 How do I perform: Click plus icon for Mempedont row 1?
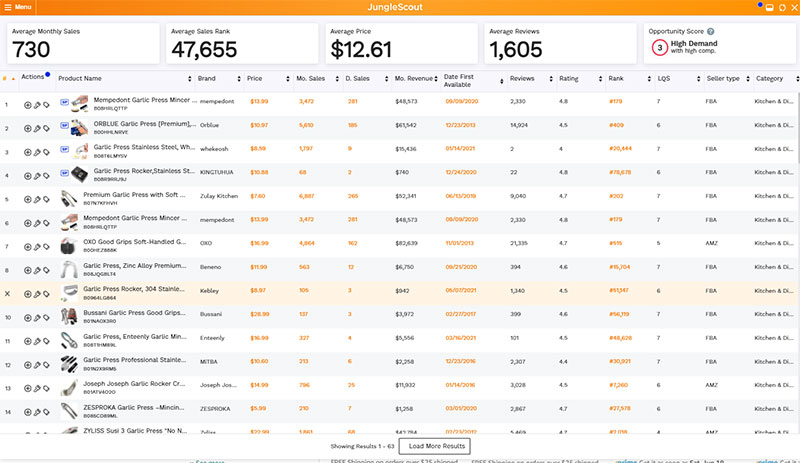pyautogui.click(x=28, y=105)
